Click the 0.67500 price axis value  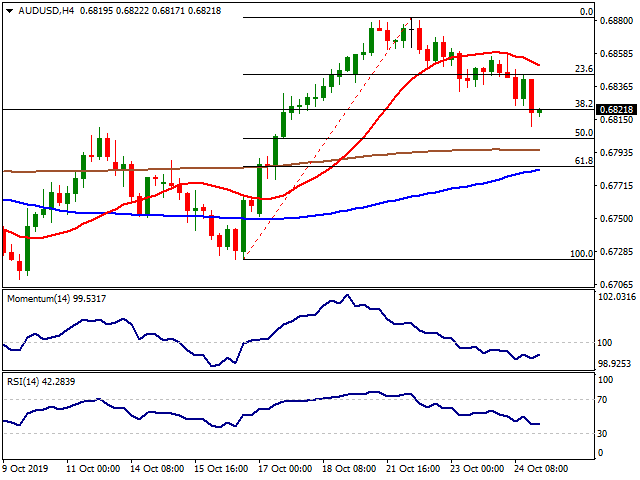617,219
